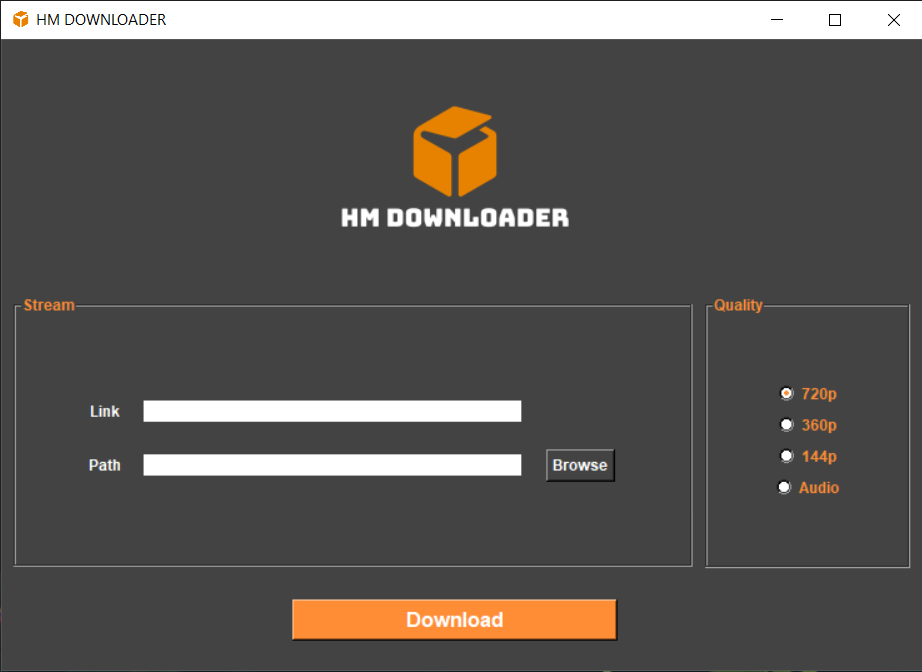922x672 pixels.
Task: Click the HM DOWNLOADER logo text
Action: [455, 218]
